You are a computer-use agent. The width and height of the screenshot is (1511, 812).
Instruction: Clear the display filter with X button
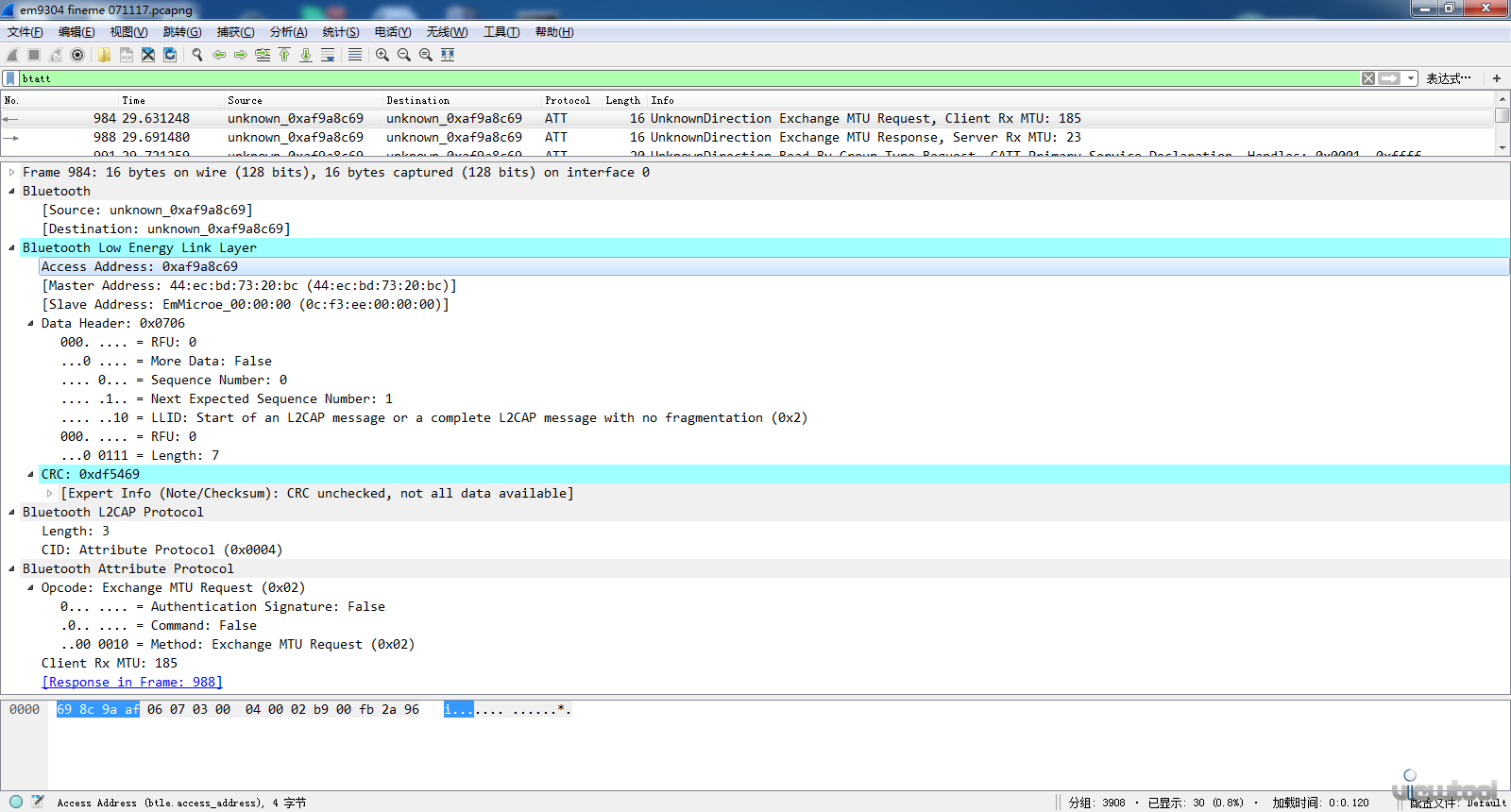click(x=1368, y=78)
